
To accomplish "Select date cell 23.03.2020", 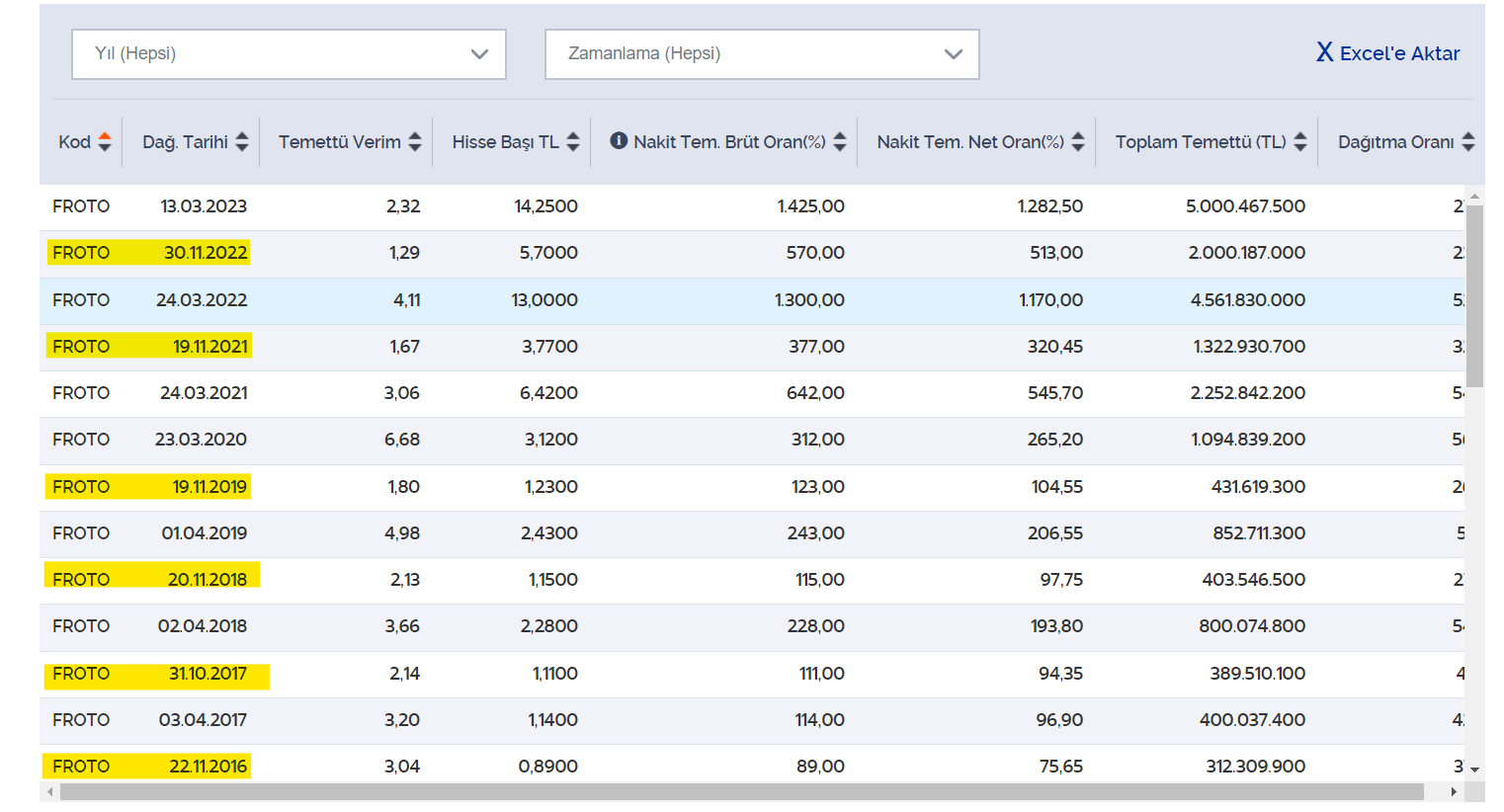I will tap(201, 440).
